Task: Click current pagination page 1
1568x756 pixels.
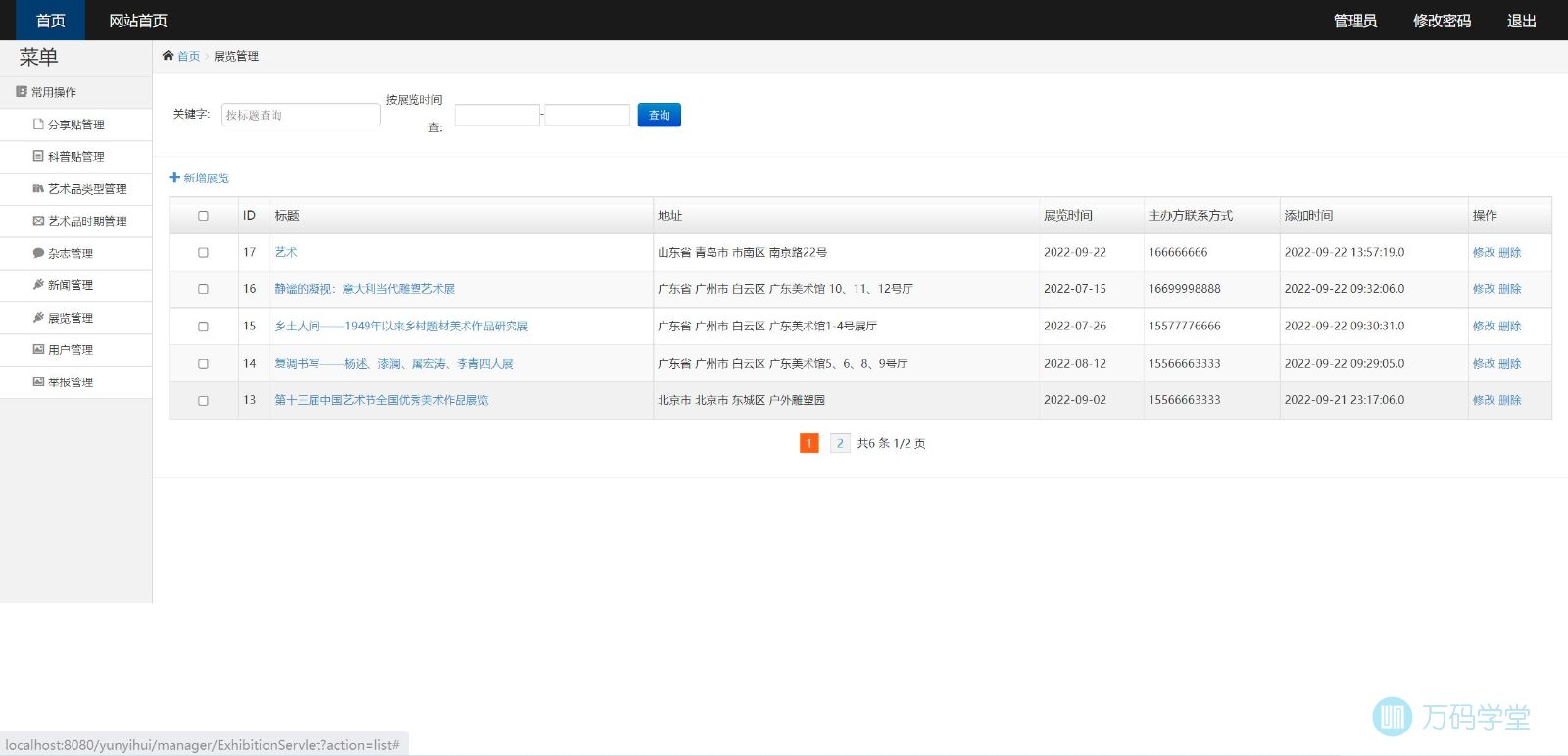Action: [x=809, y=443]
